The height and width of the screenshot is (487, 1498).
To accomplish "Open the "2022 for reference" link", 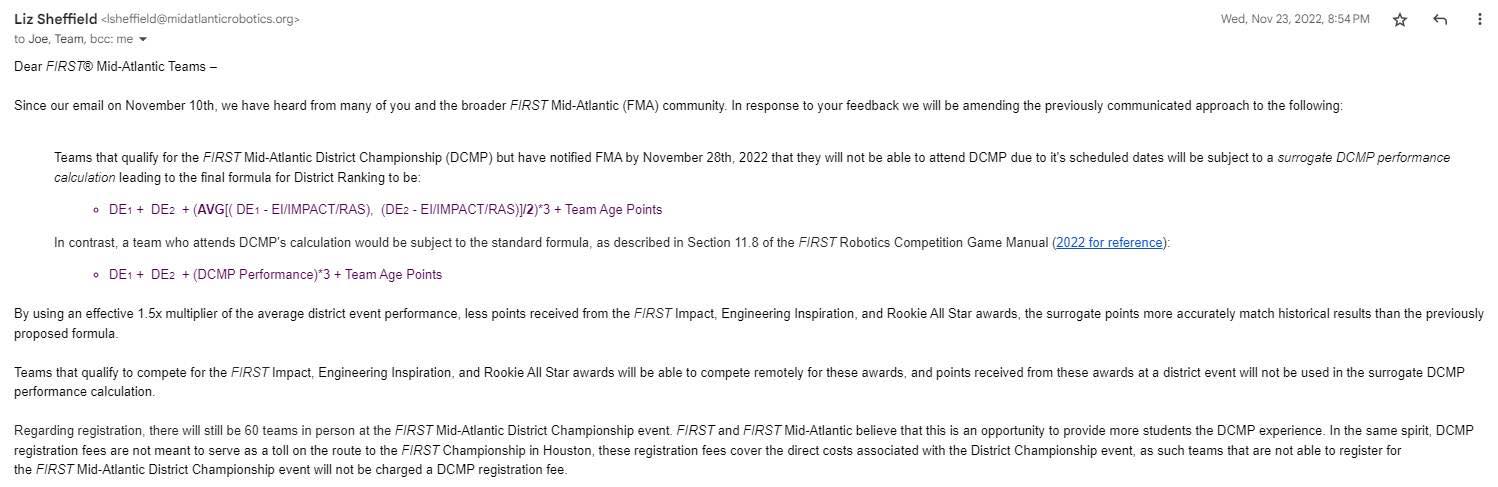I will 1109,243.
